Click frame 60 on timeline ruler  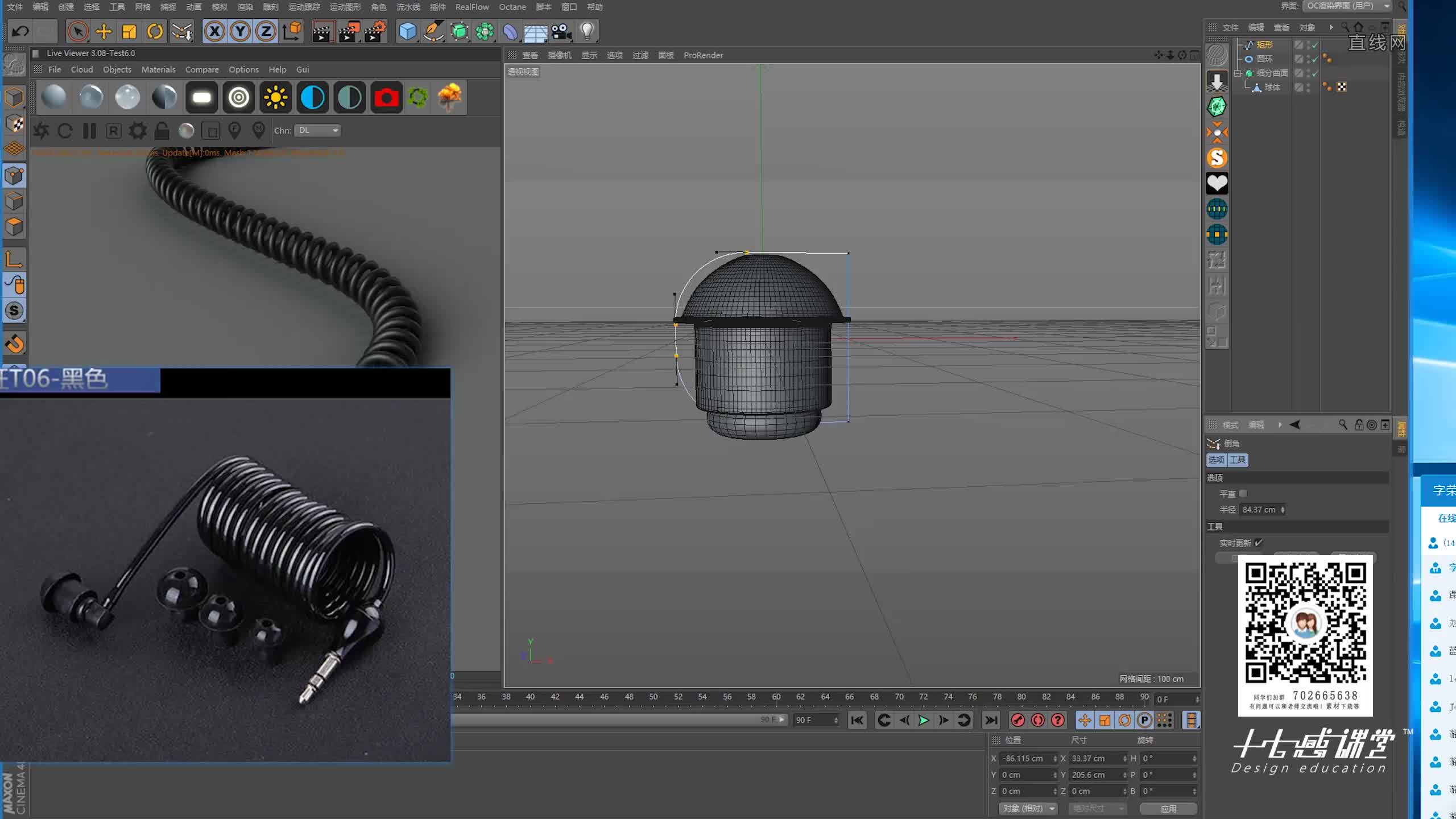click(776, 697)
